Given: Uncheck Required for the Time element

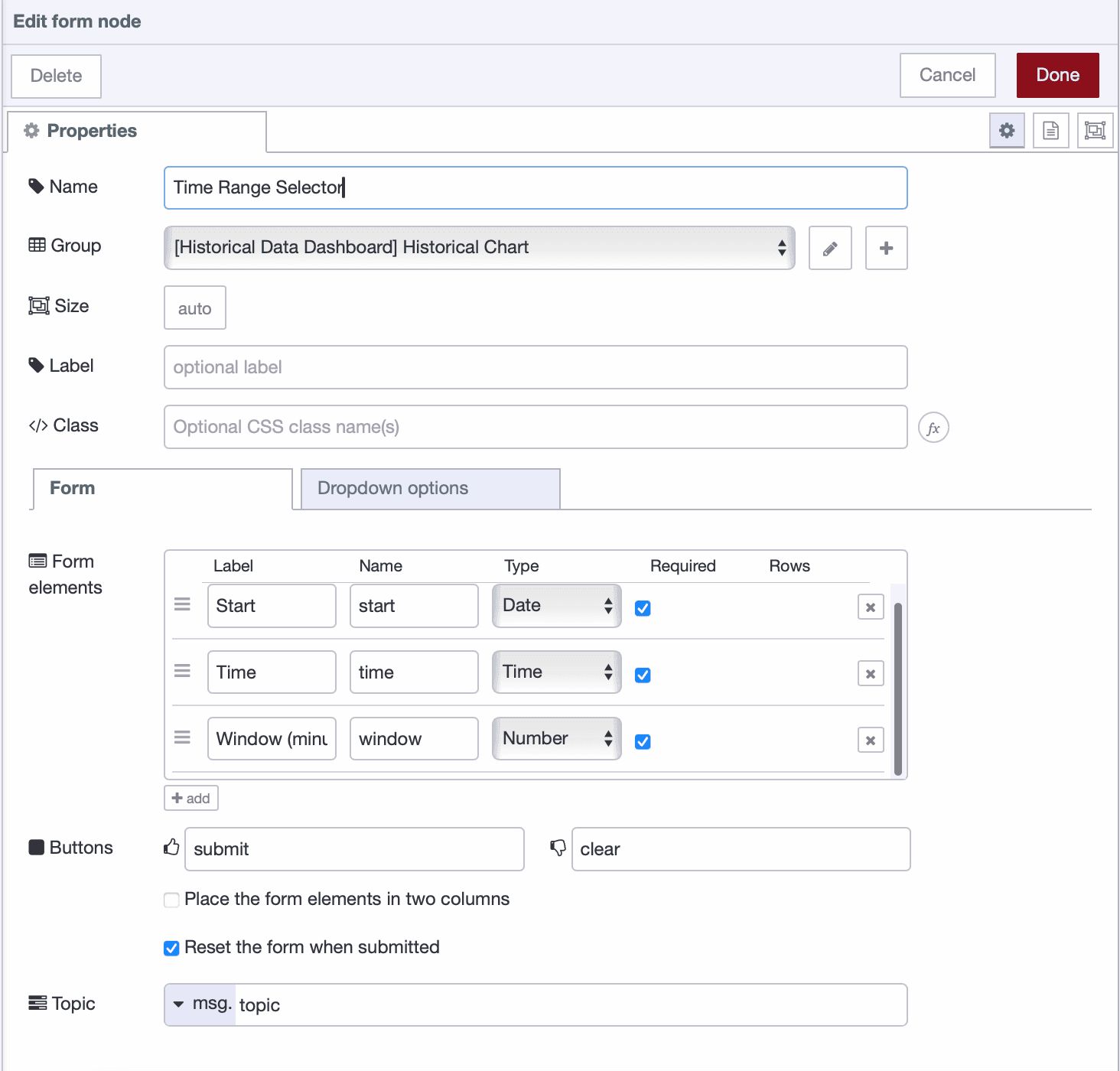Looking at the screenshot, I should click(643, 675).
